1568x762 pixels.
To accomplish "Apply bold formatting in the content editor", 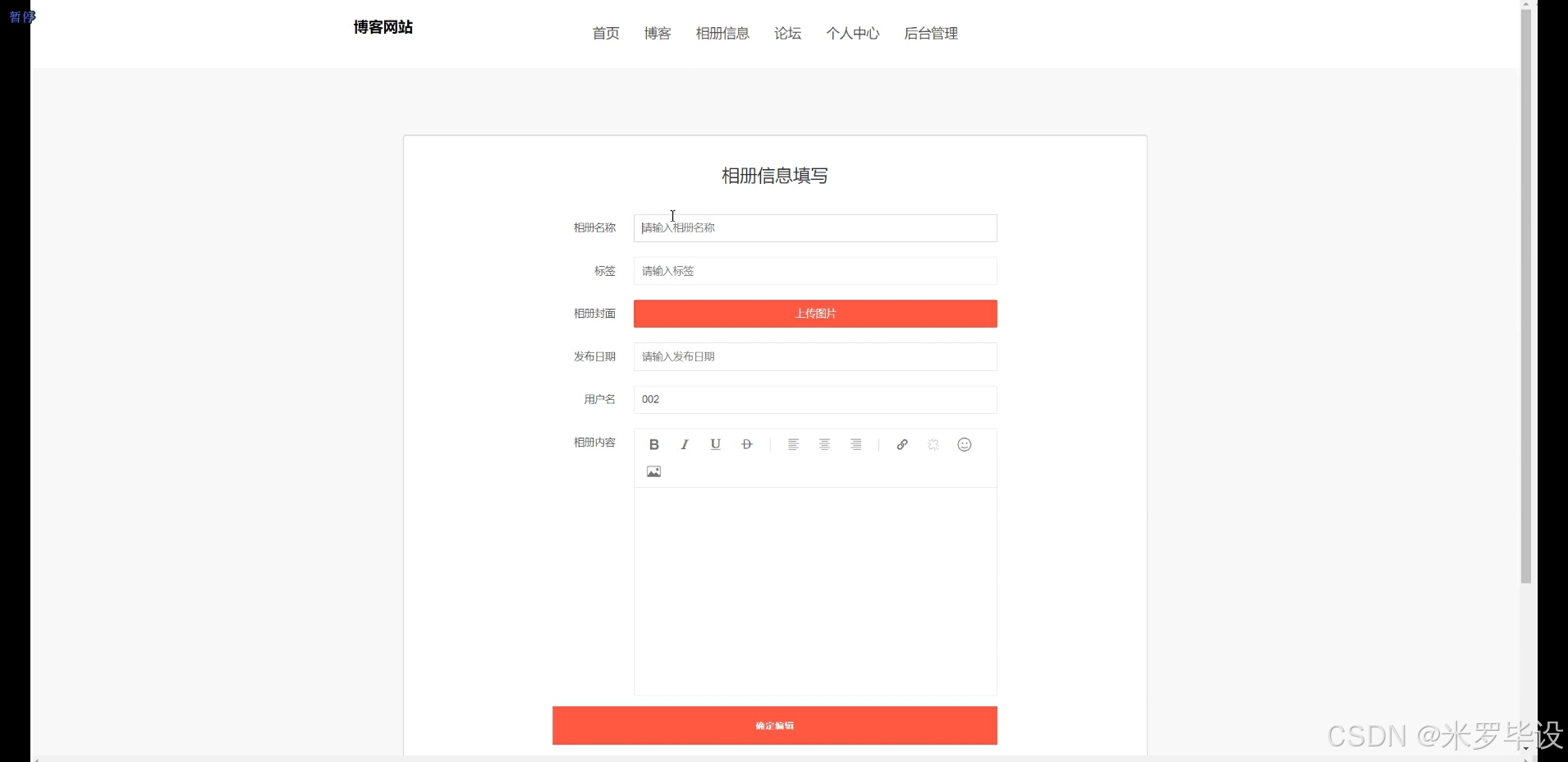I will (653, 444).
